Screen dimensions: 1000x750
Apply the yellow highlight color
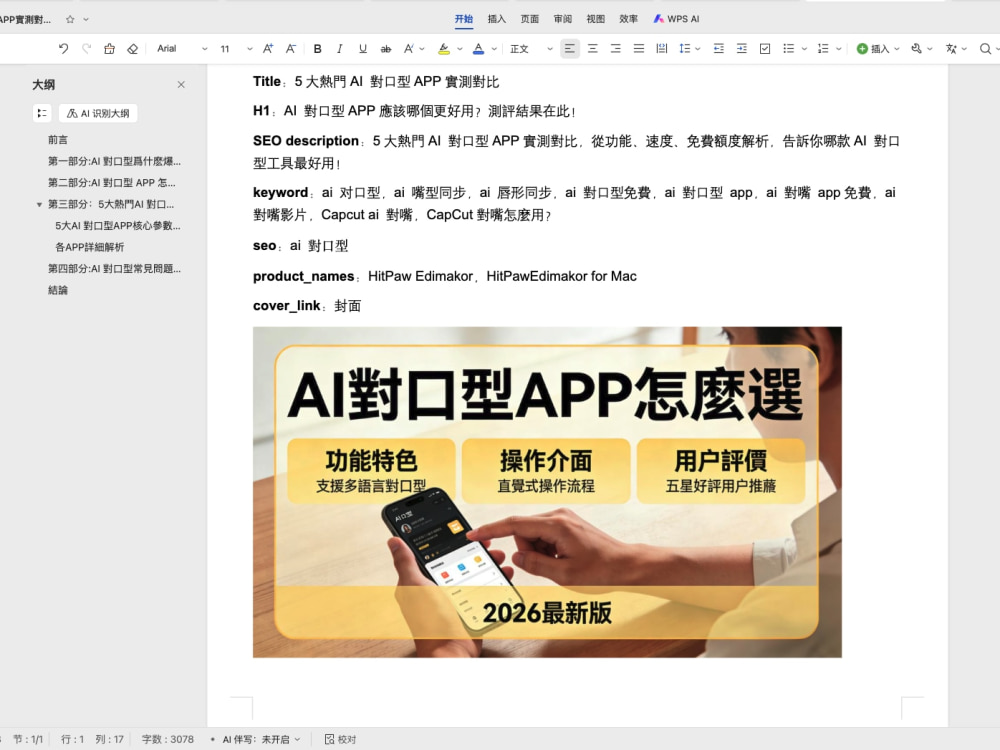pos(444,48)
